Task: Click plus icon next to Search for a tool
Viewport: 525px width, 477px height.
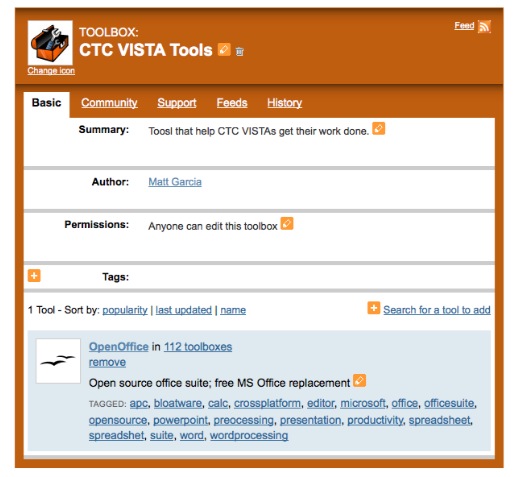Action: pyautogui.click(x=374, y=308)
